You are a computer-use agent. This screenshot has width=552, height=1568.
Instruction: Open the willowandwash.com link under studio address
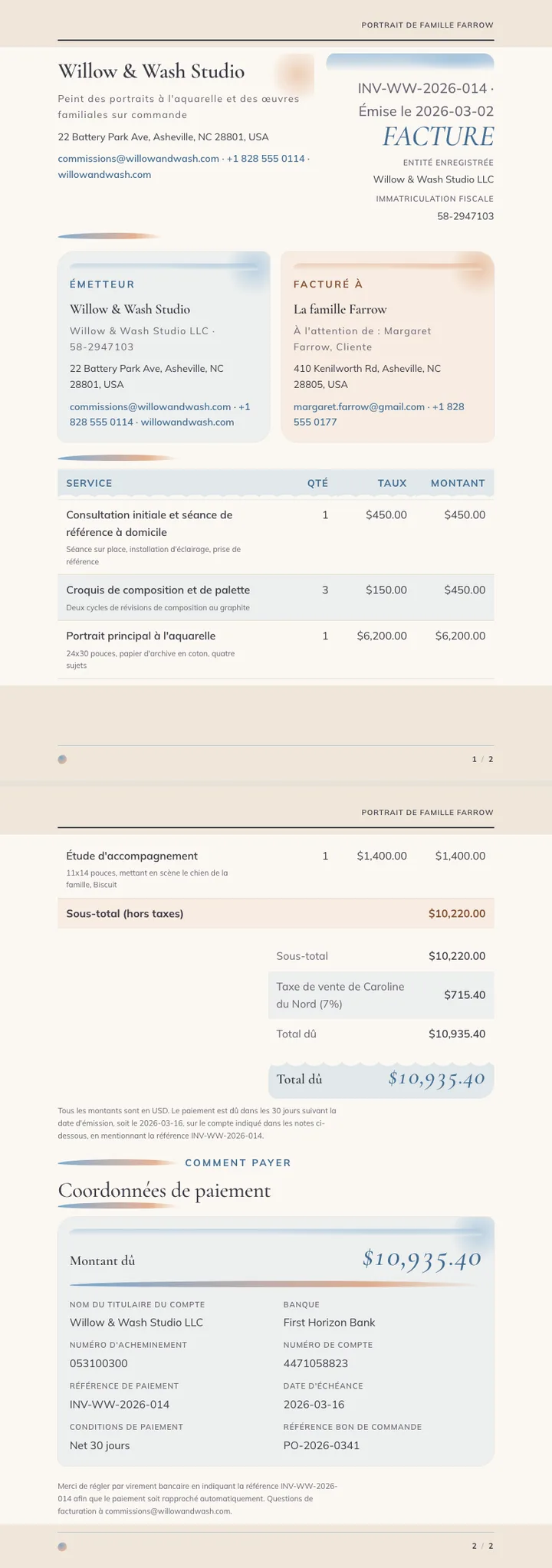tap(104, 175)
